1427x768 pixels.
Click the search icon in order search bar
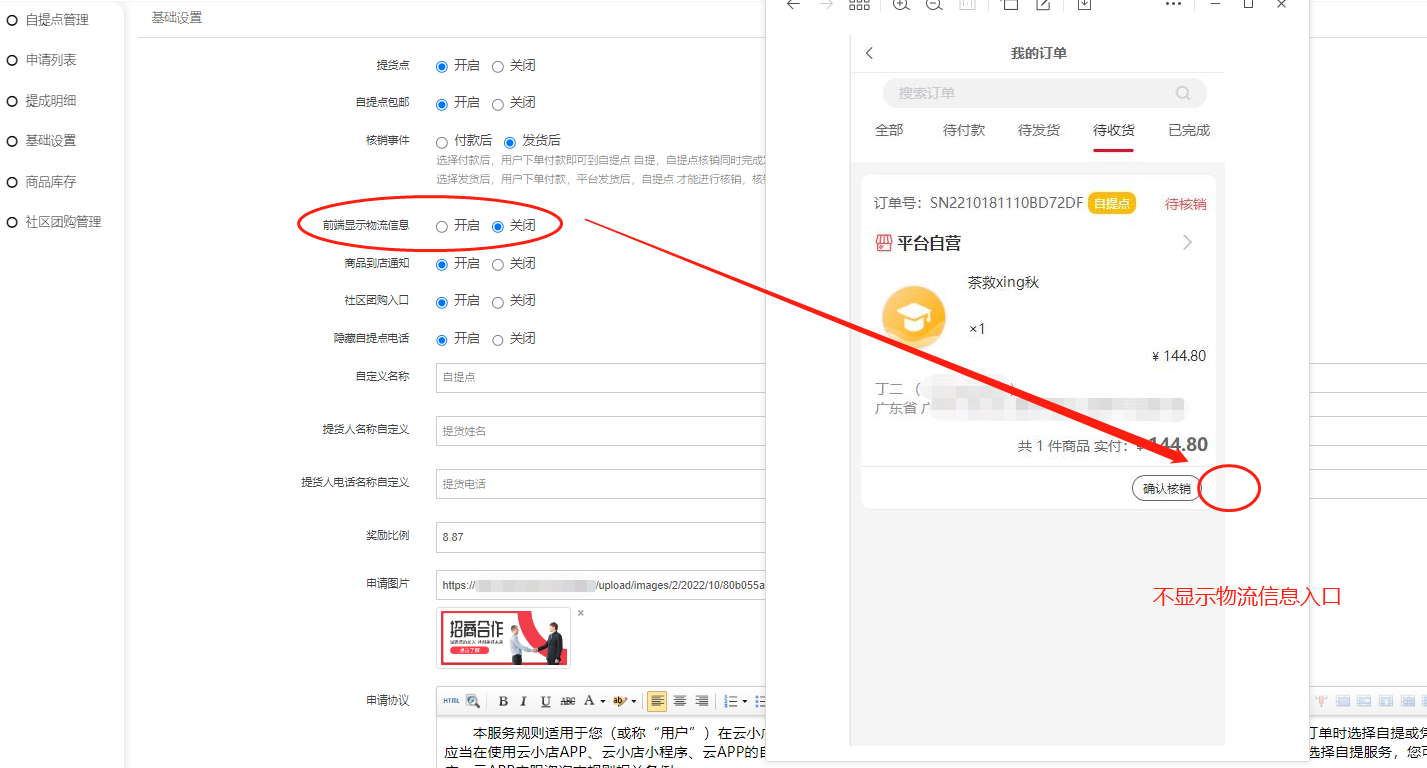[1183, 93]
